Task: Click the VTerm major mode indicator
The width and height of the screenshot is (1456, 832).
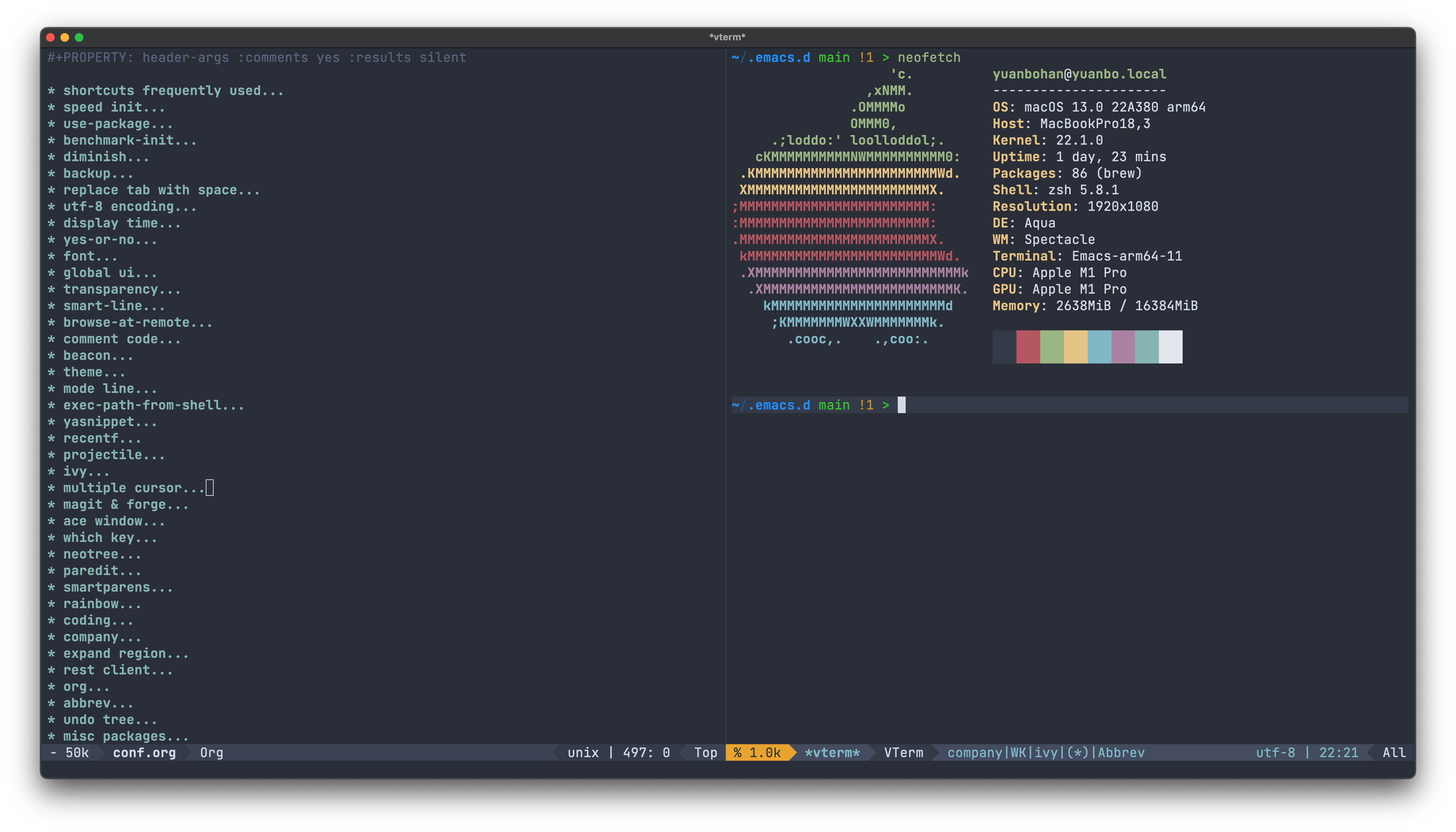Action: pyautogui.click(x=903, y=752)
